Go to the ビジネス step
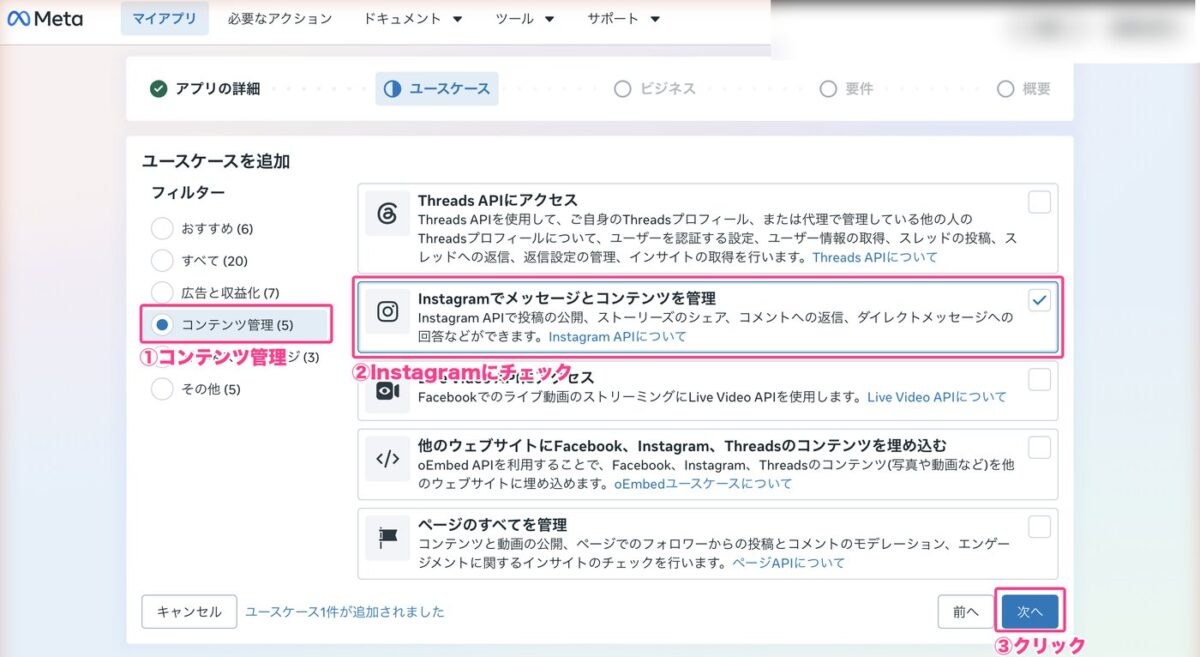 point(655,89)
